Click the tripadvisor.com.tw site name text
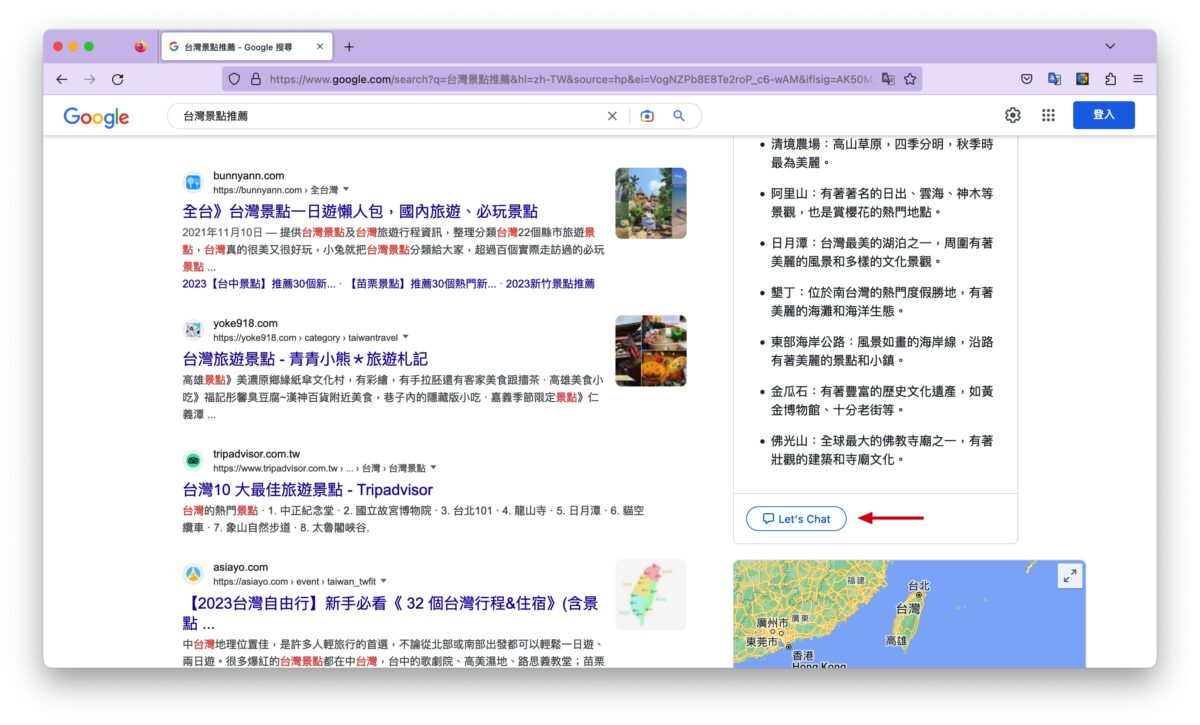The width and height of the screenshot is (1200, 725). tap(256, 454)
